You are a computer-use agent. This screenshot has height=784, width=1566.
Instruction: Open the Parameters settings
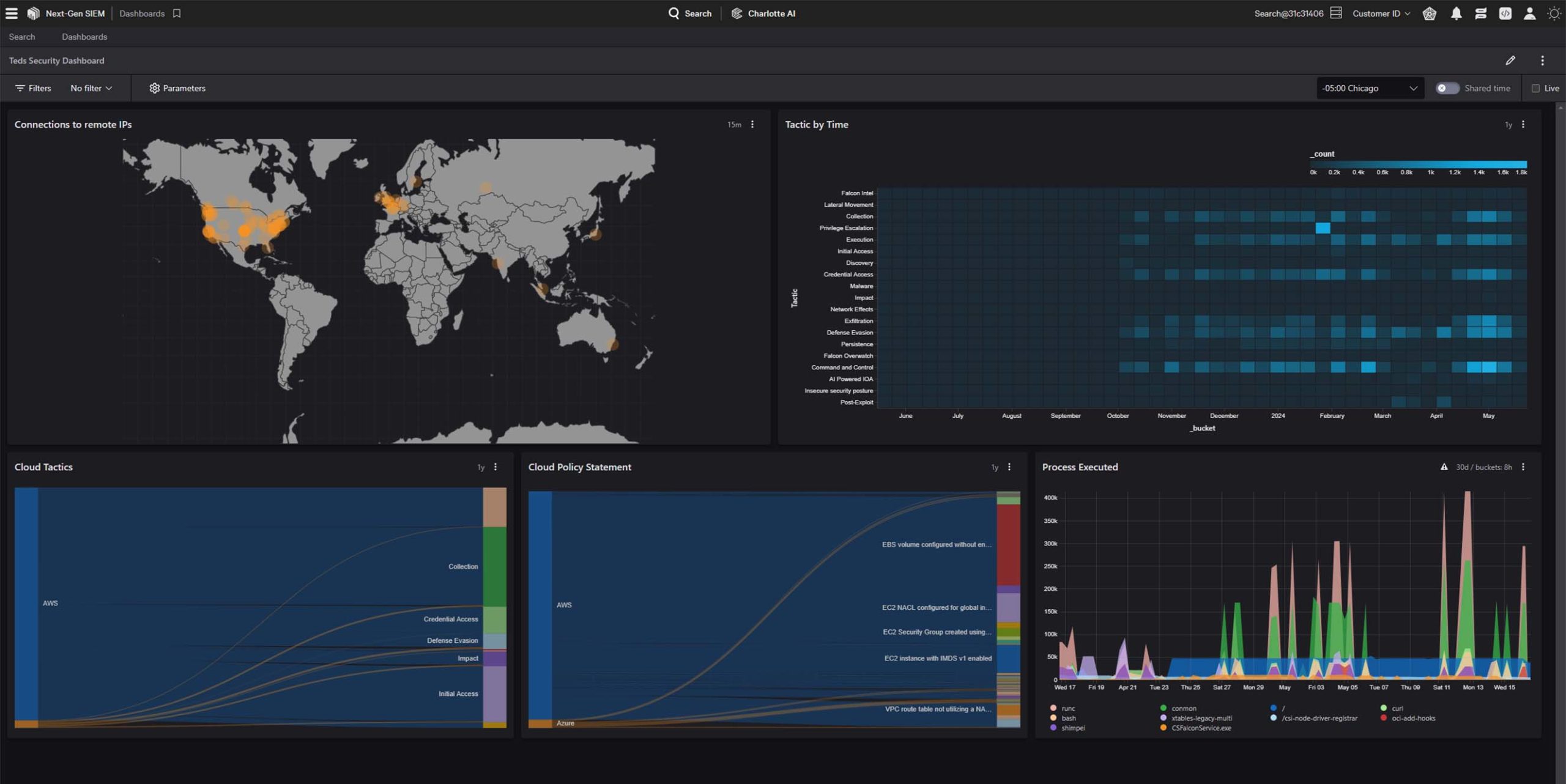tap(177, 88)
